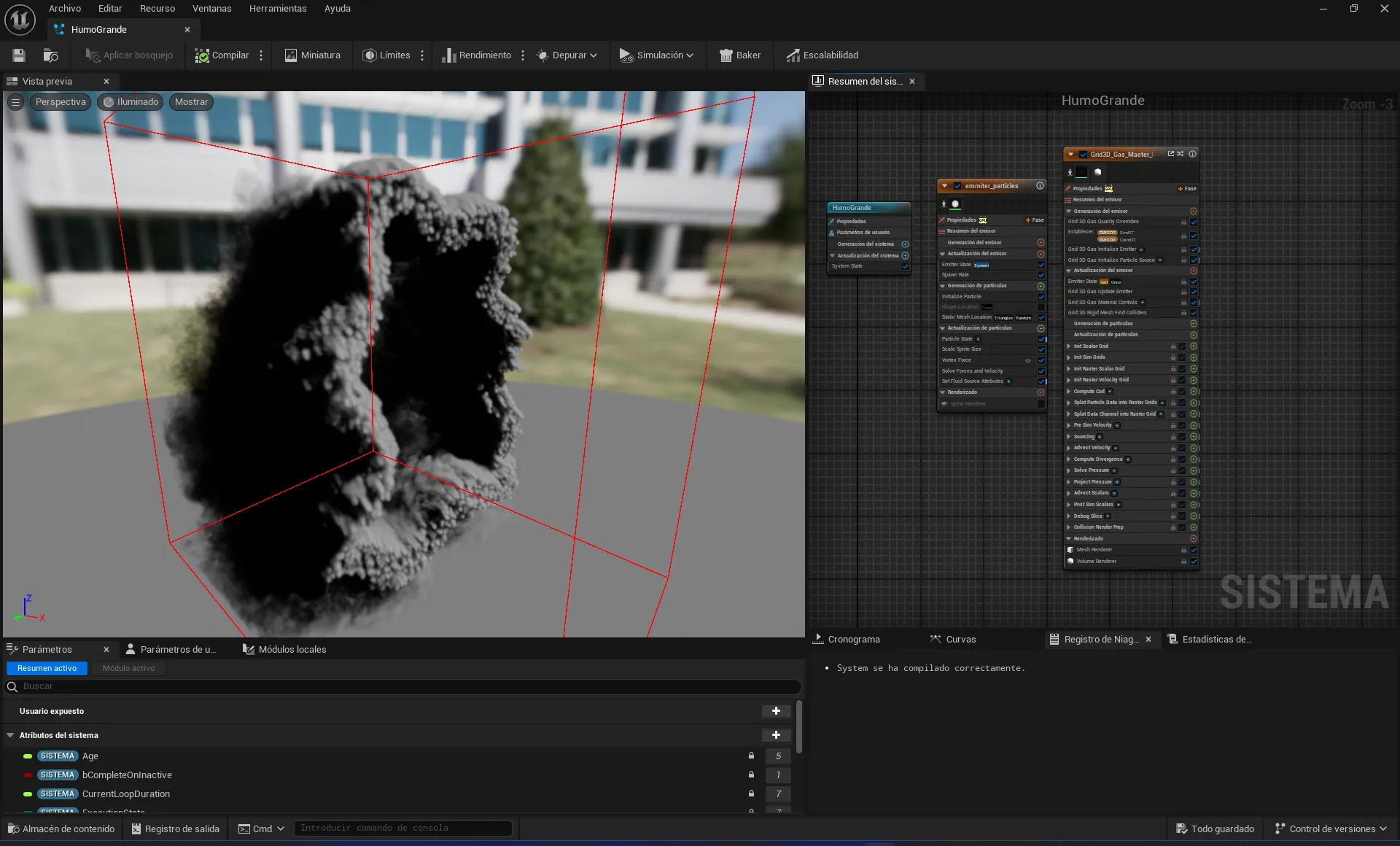
Task: Disable the Vortex Force module checkbox
Action: click(1041, 360)
